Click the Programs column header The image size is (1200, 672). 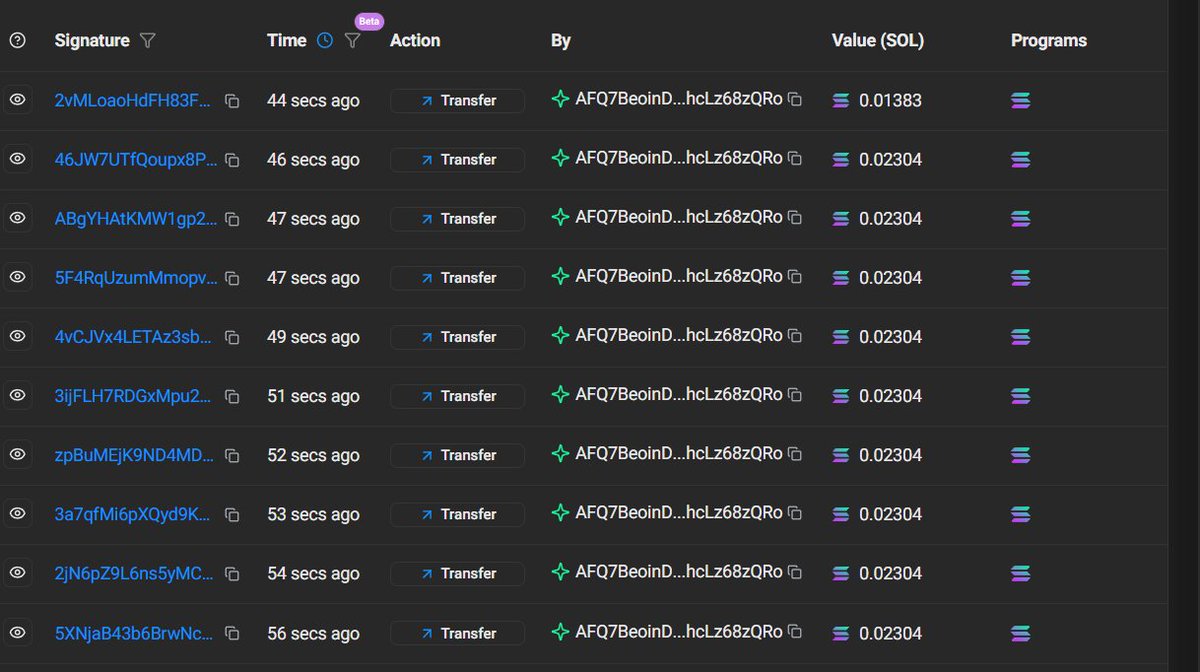(1049, 41)
